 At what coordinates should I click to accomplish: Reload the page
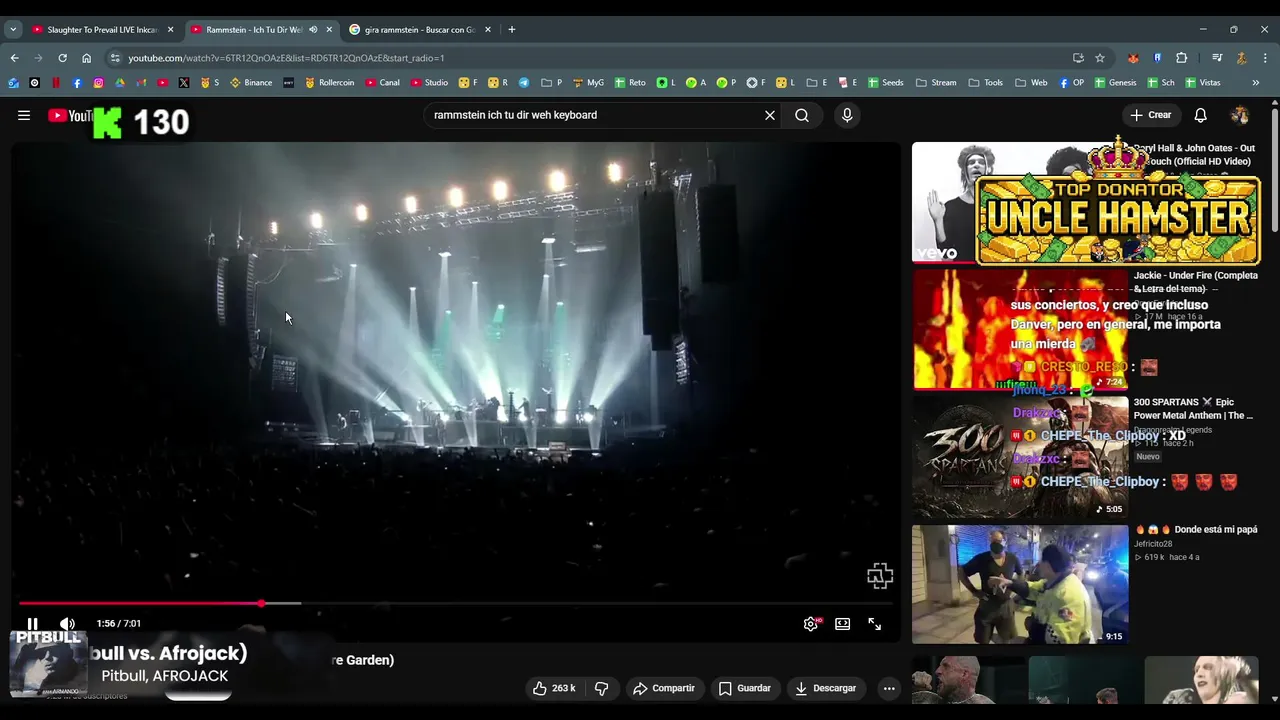pyautogui.click(x=62, y=58)
